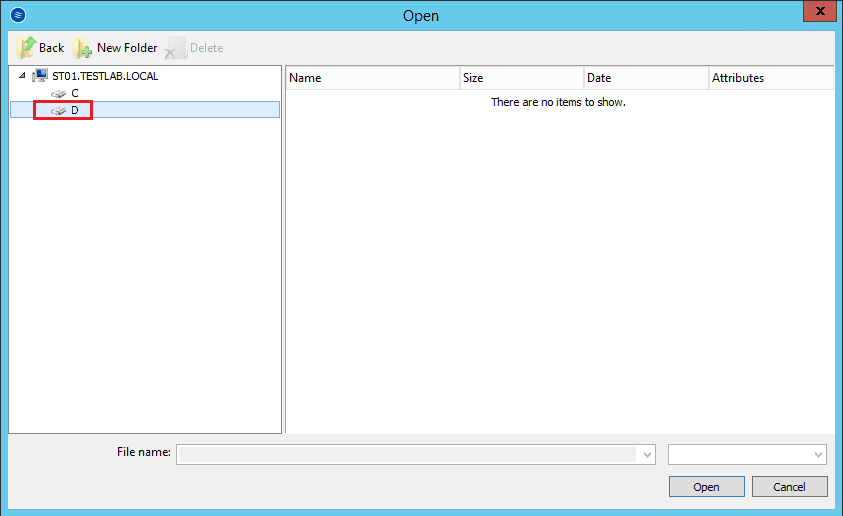Click the New Folder icon
The image size is (843, 516).
82,48
